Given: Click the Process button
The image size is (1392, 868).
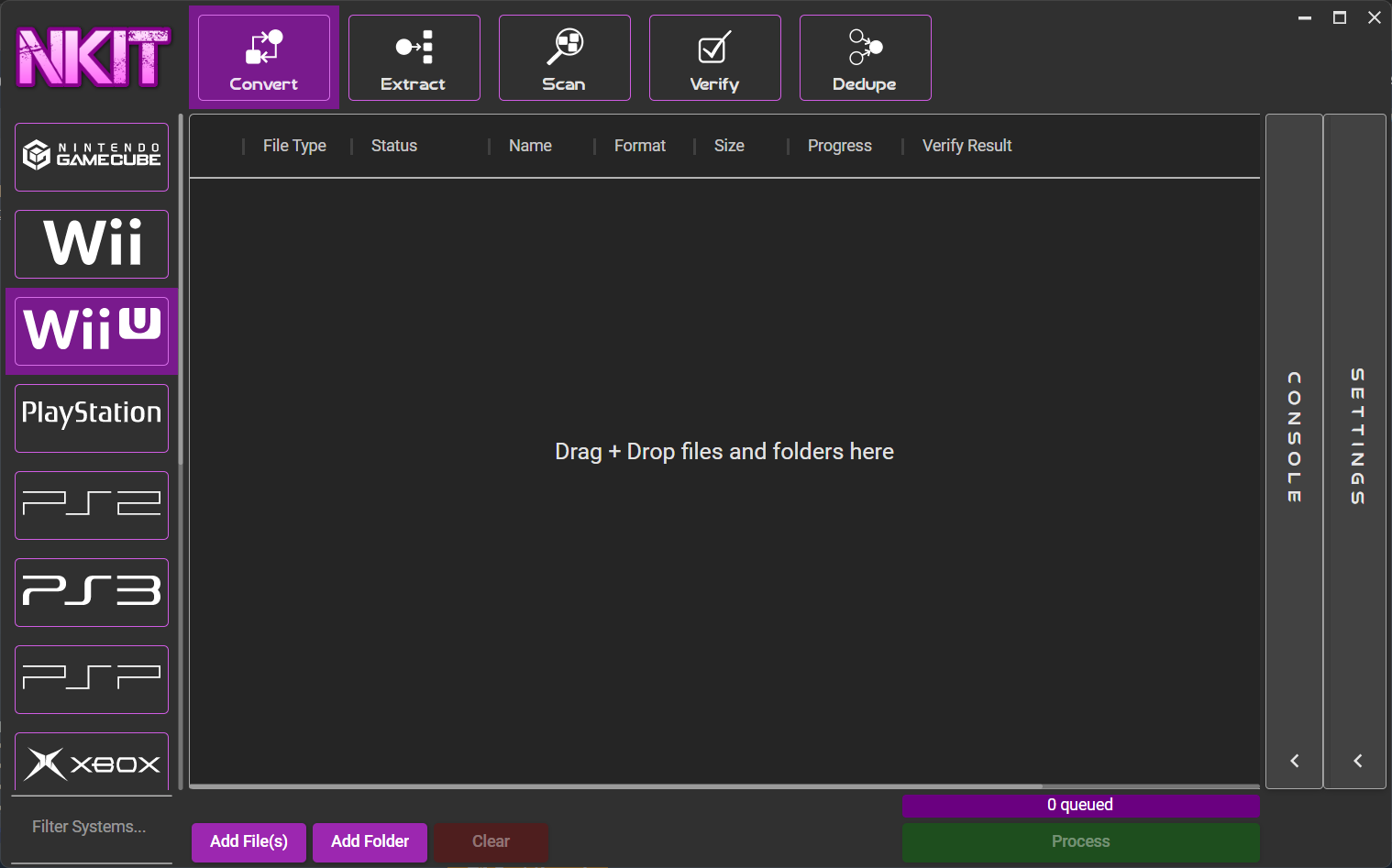Looking at the screenshot, I should 1080,842.
